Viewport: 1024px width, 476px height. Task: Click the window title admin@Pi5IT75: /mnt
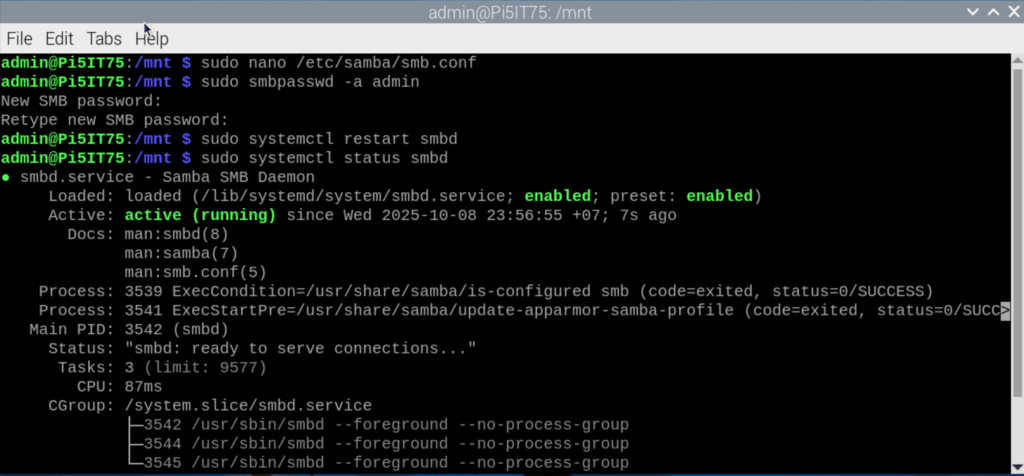pos(510,12)
